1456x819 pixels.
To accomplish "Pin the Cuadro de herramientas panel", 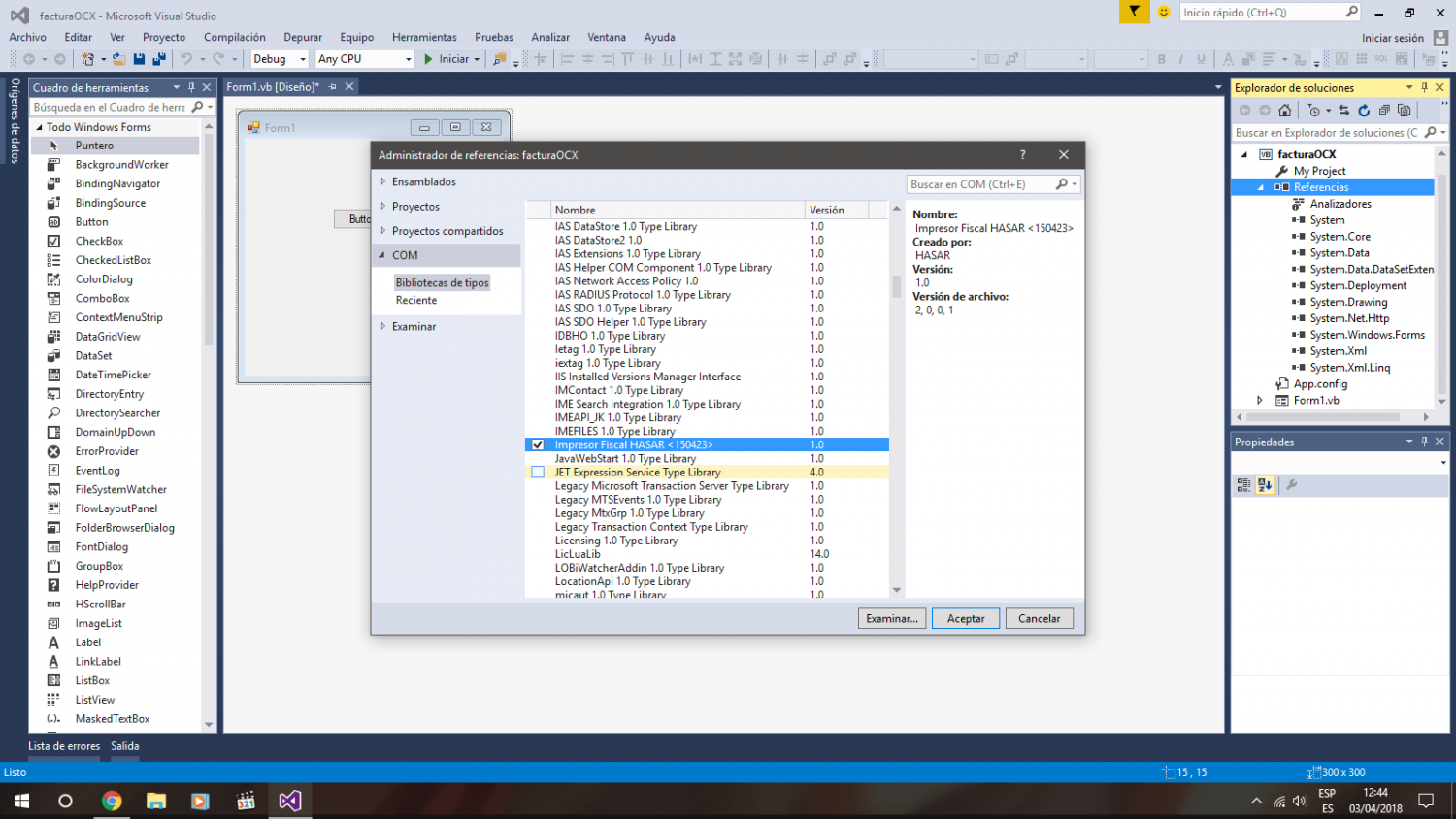I will tap(191, 87).
